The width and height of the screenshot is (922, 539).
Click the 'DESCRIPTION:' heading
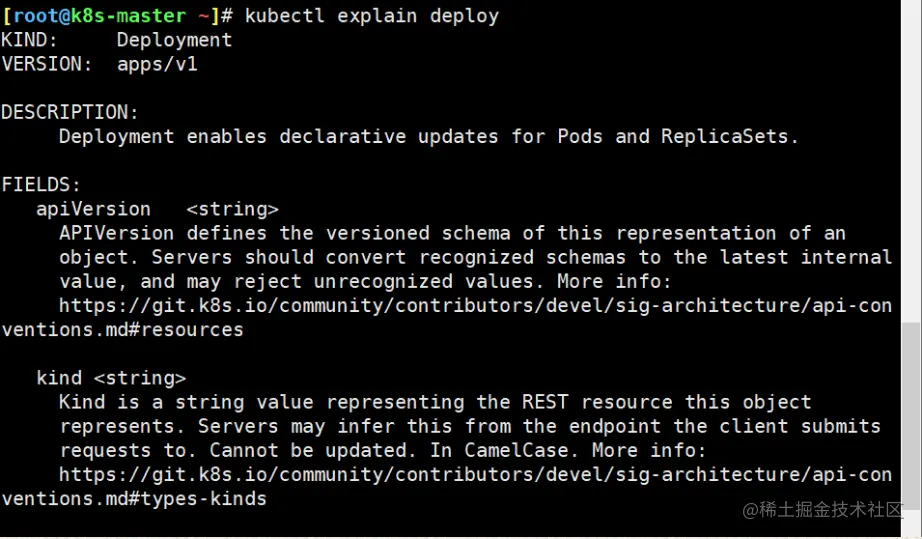click(x=70, y=112)
